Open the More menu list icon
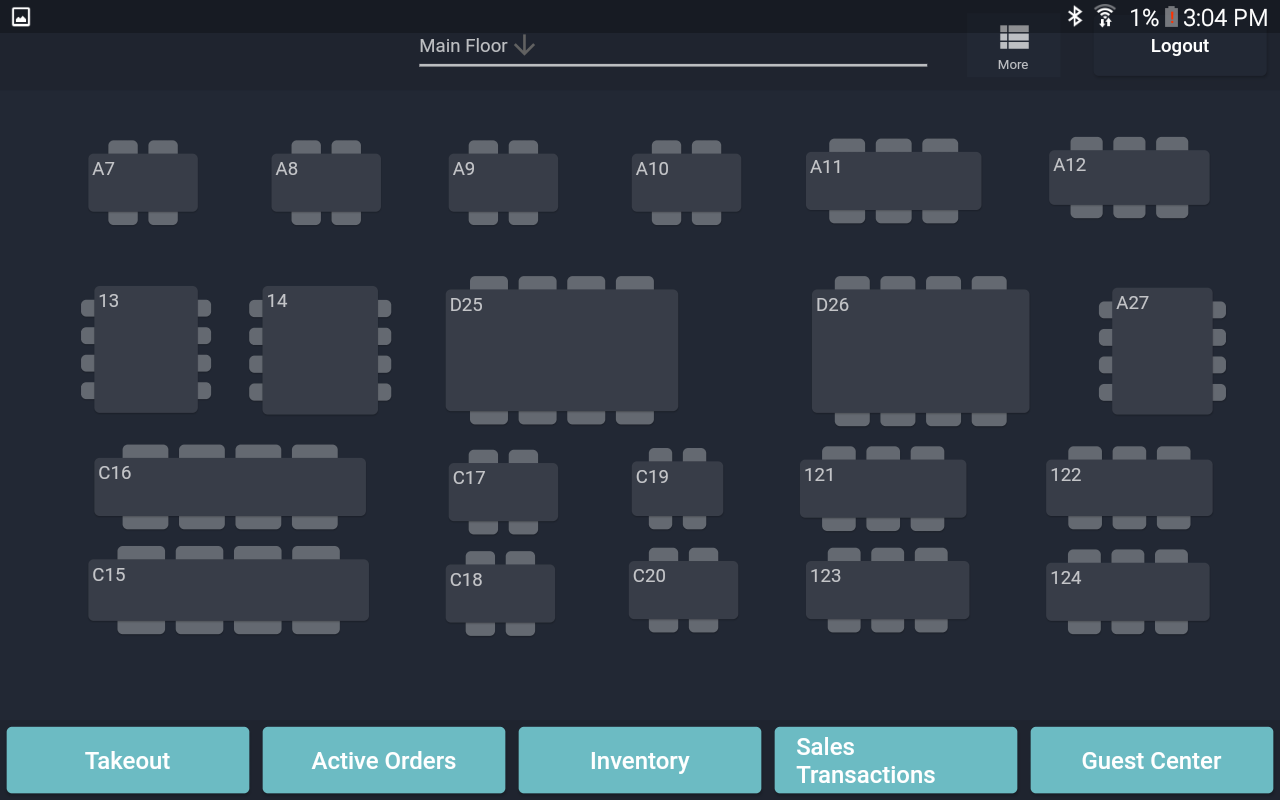The width and height of the screenshot is (1280, 800). 1013,37
